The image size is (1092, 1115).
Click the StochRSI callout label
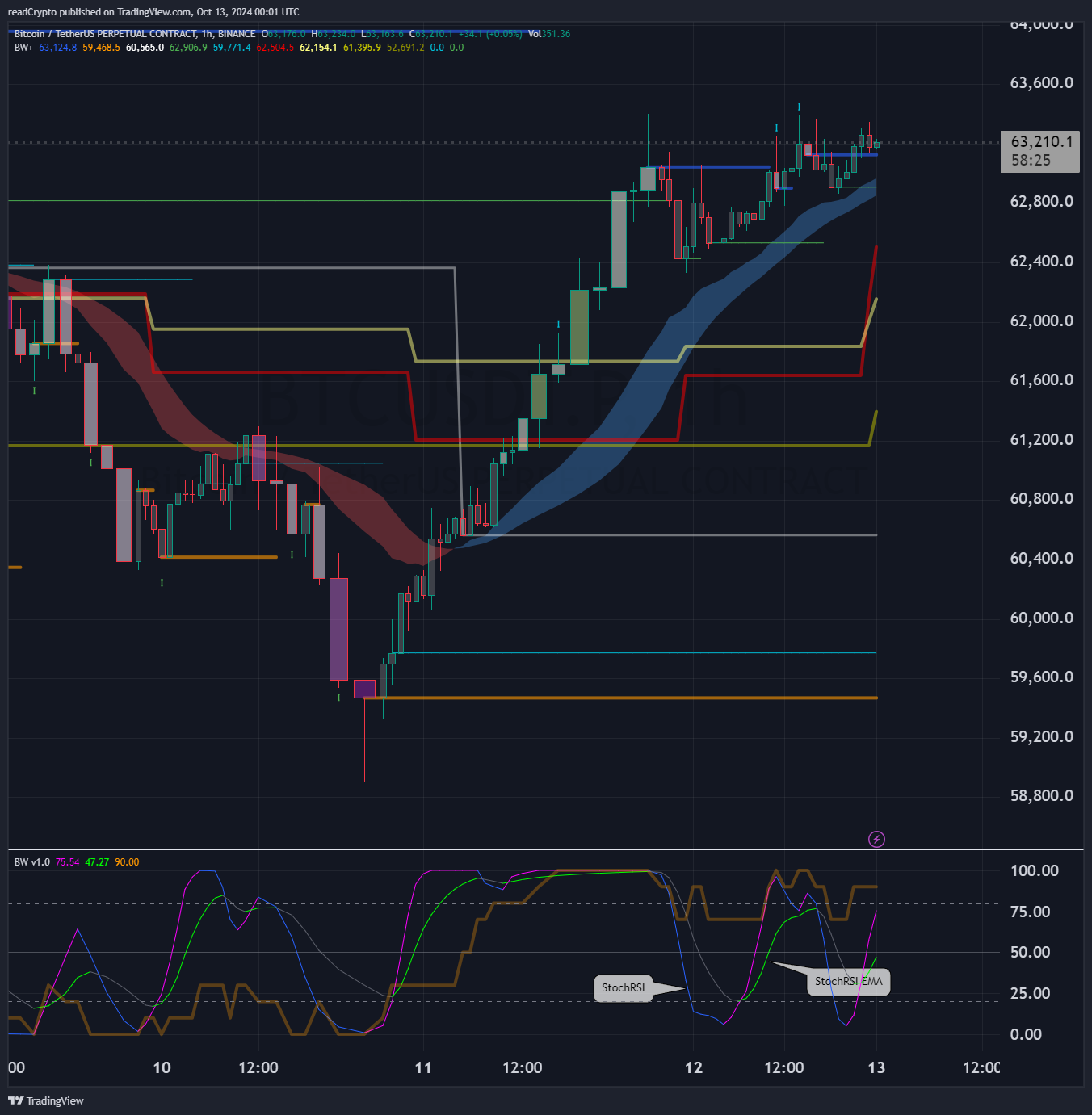tap(623, 987)
